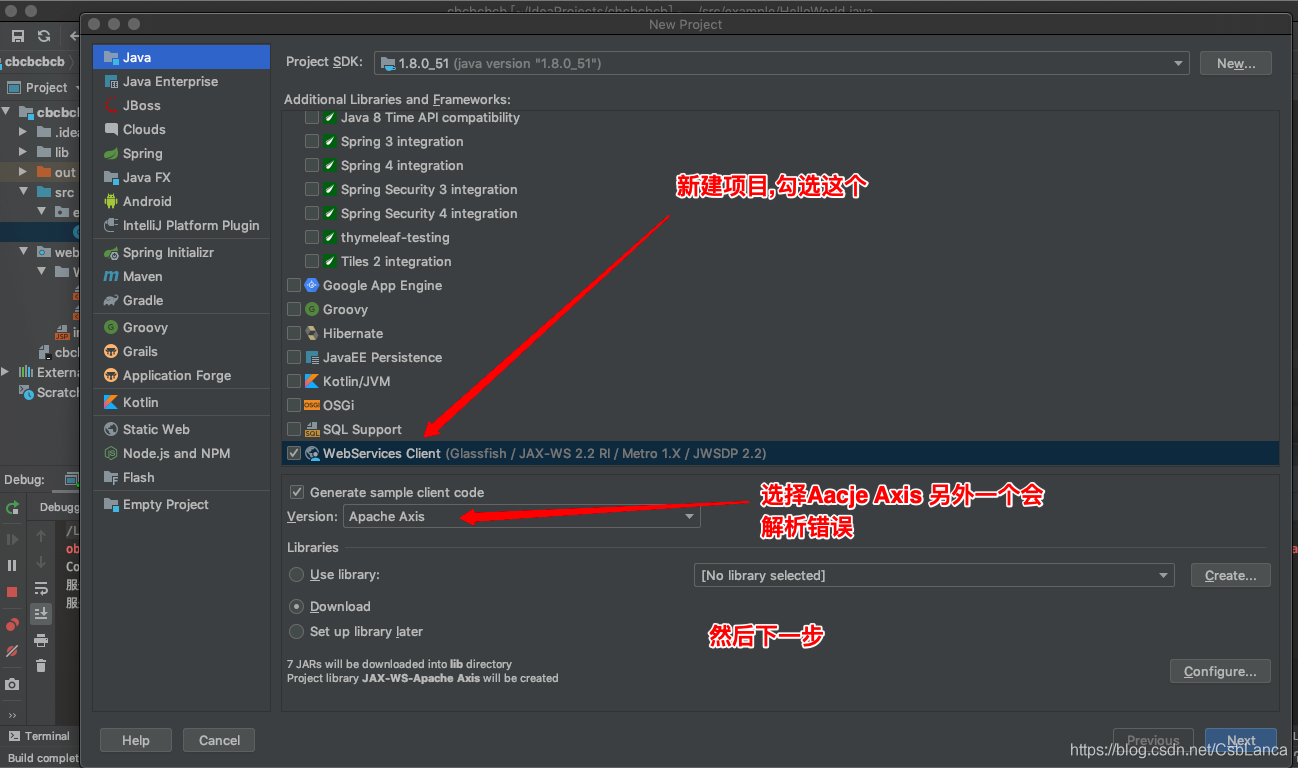
Task: Select JBoss project type
Action: (x=181, y=105)
